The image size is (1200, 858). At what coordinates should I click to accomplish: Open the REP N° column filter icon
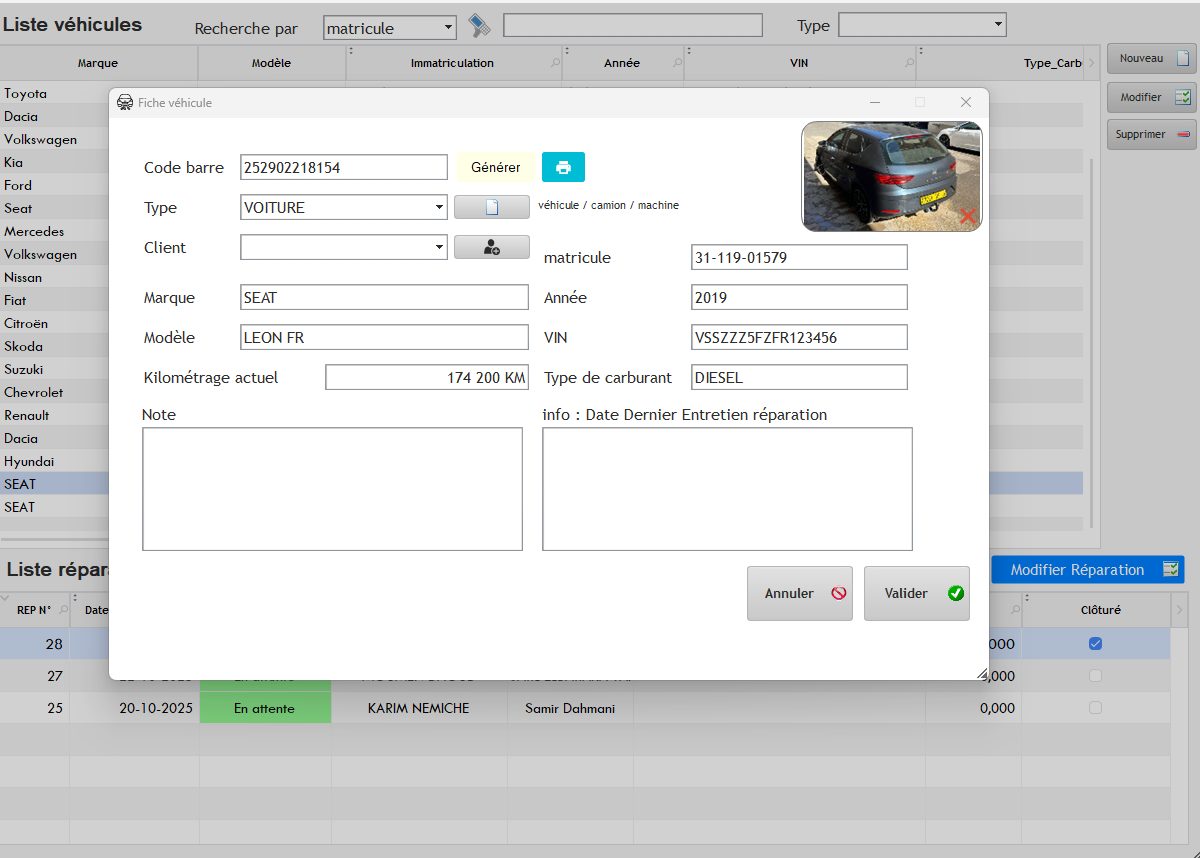click(x=62, y=609)
